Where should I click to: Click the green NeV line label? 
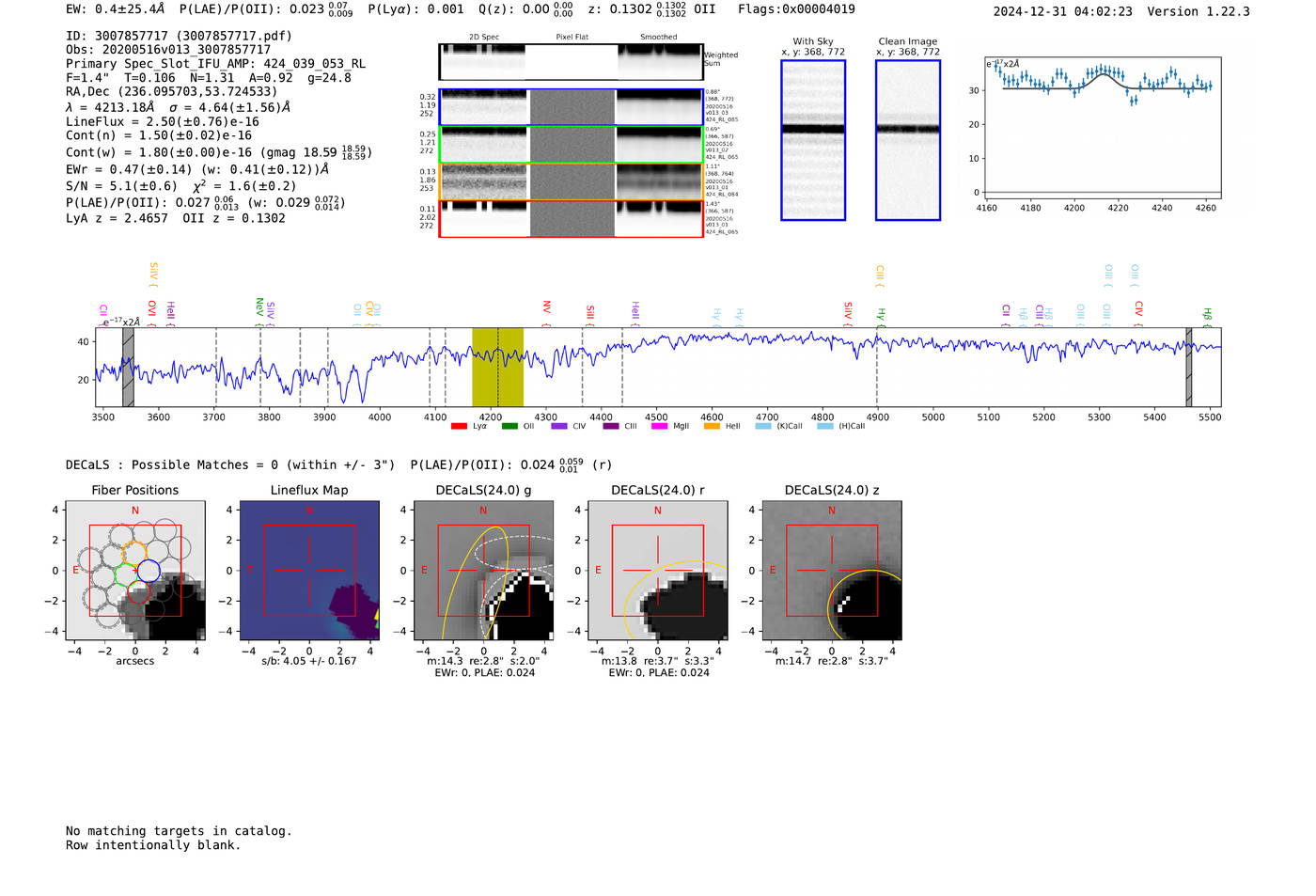(259, 311)
